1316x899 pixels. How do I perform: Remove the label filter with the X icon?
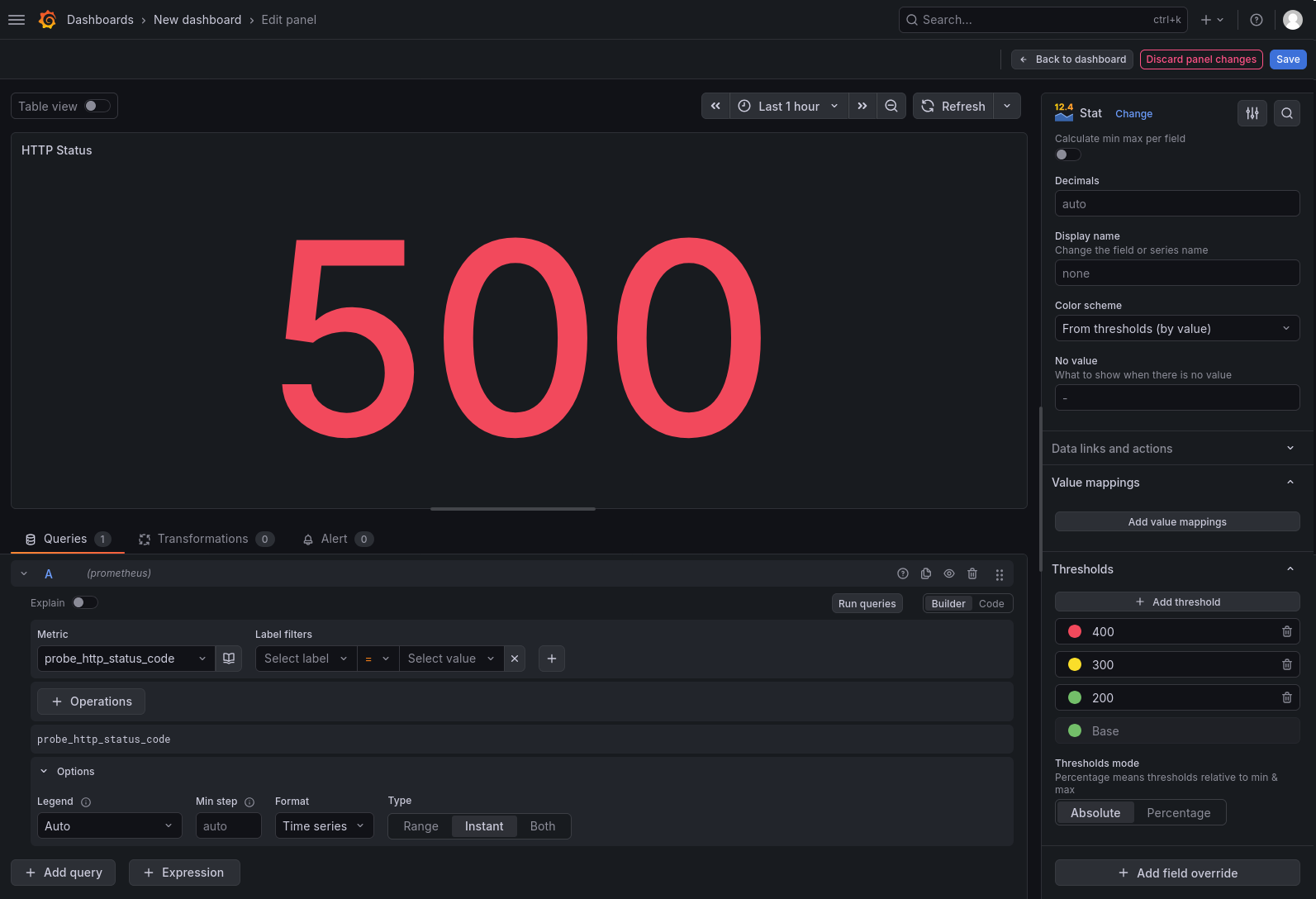(515, 659)
